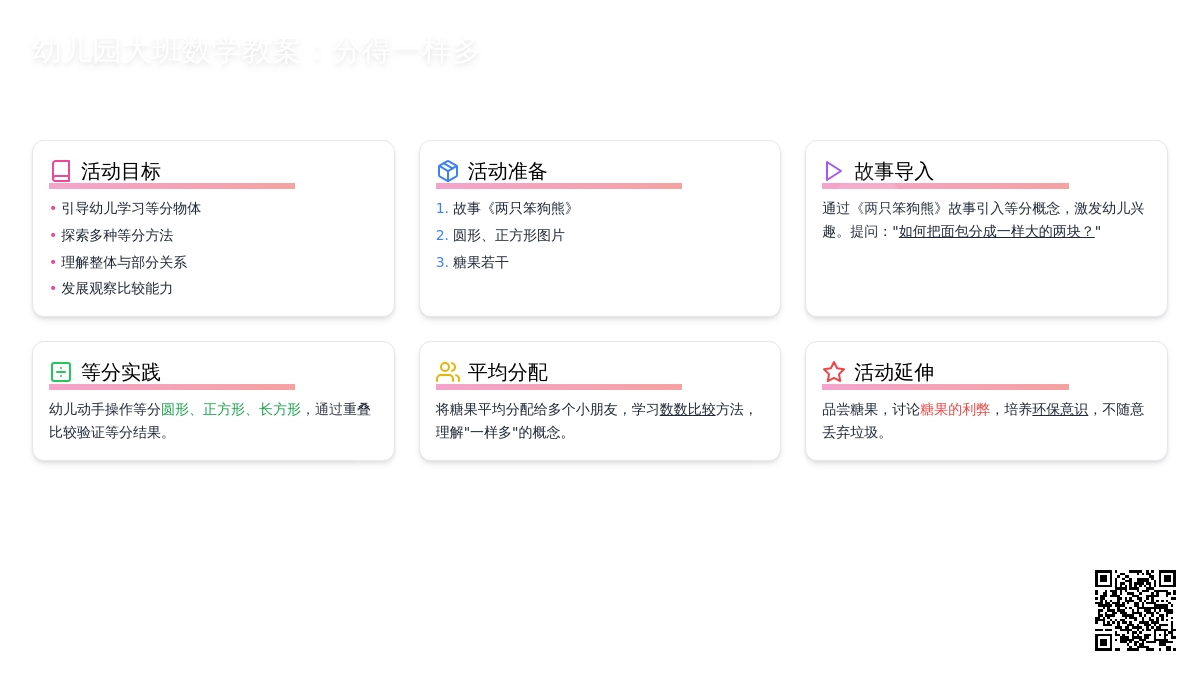The image size is (1200, 675).
Task: Click the number 1 marker before 故事《两只笨狗熊》
Action: (441, 208)
